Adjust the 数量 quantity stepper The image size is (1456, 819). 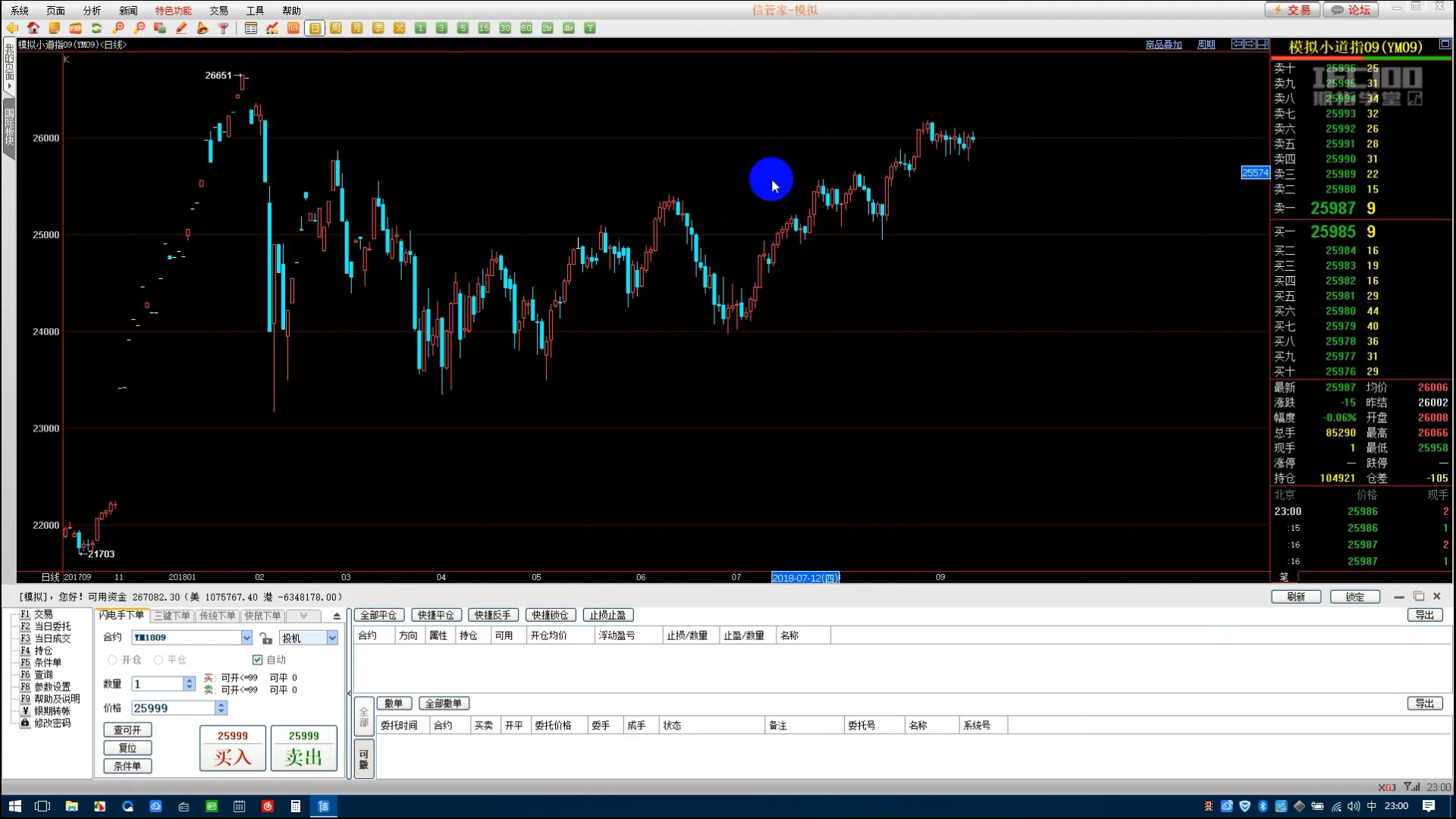point(189,684)
